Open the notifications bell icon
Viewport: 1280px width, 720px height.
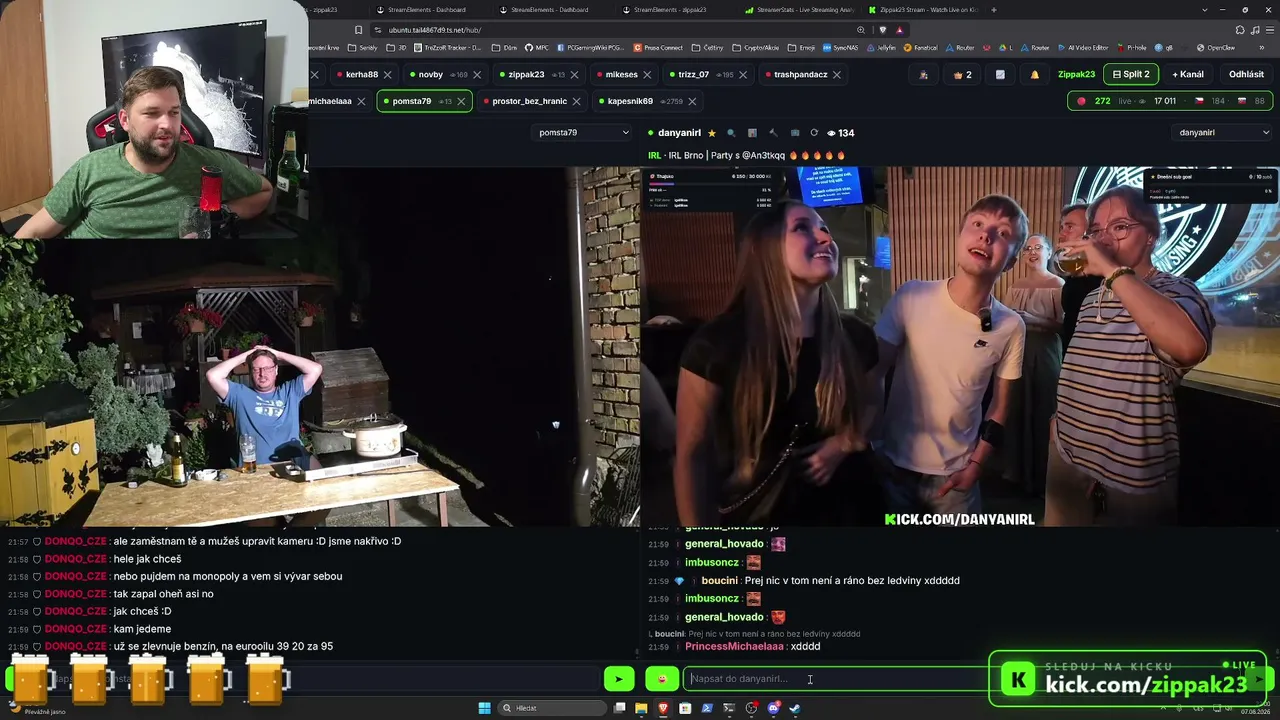[x=1035, y=75]
